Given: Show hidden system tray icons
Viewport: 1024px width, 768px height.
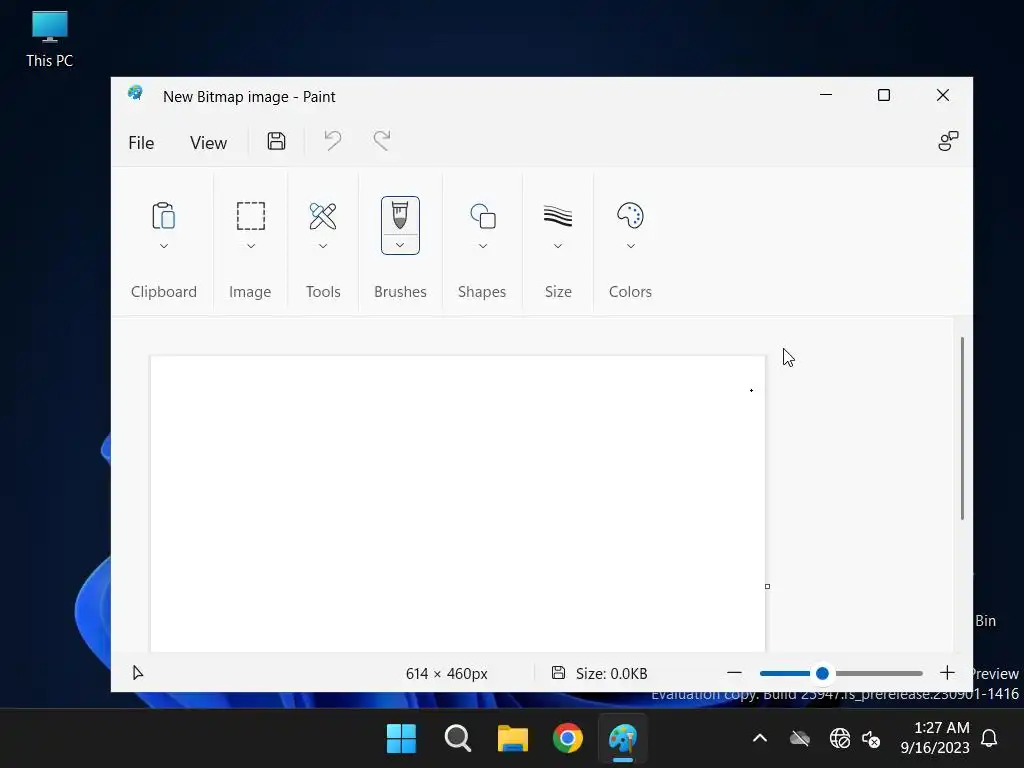Looking at the screenshot, I should tap(760, 739).
